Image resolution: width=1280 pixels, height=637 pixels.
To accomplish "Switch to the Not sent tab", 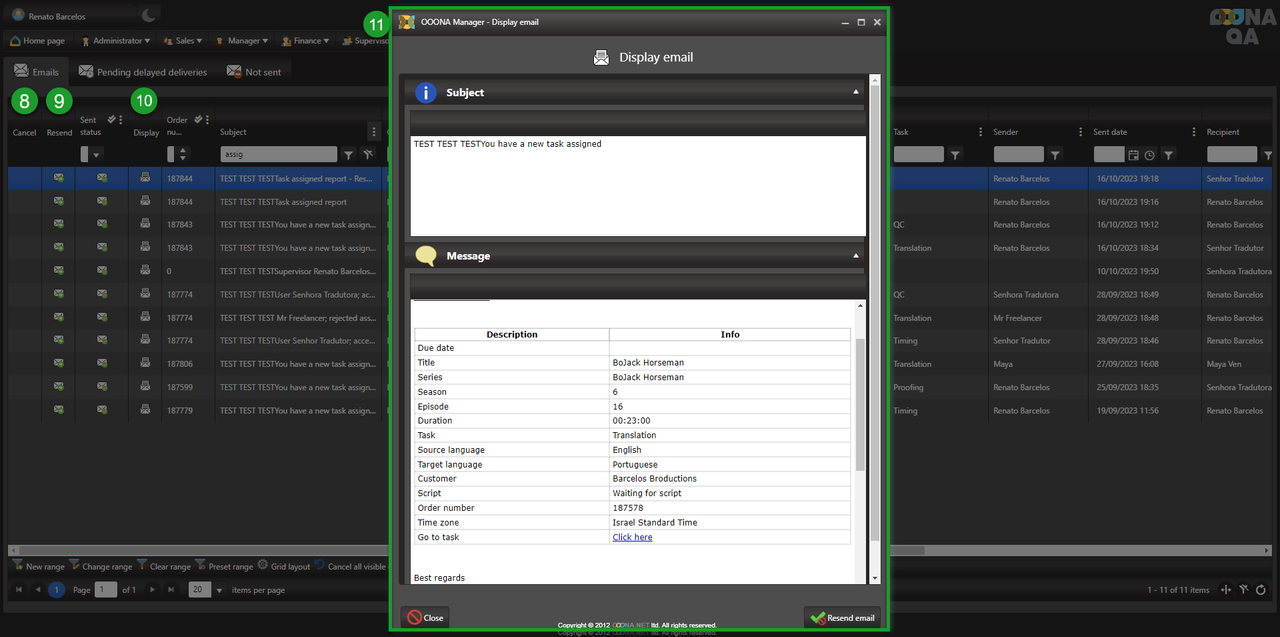I will pyautogui.click(x=254, y=72).
